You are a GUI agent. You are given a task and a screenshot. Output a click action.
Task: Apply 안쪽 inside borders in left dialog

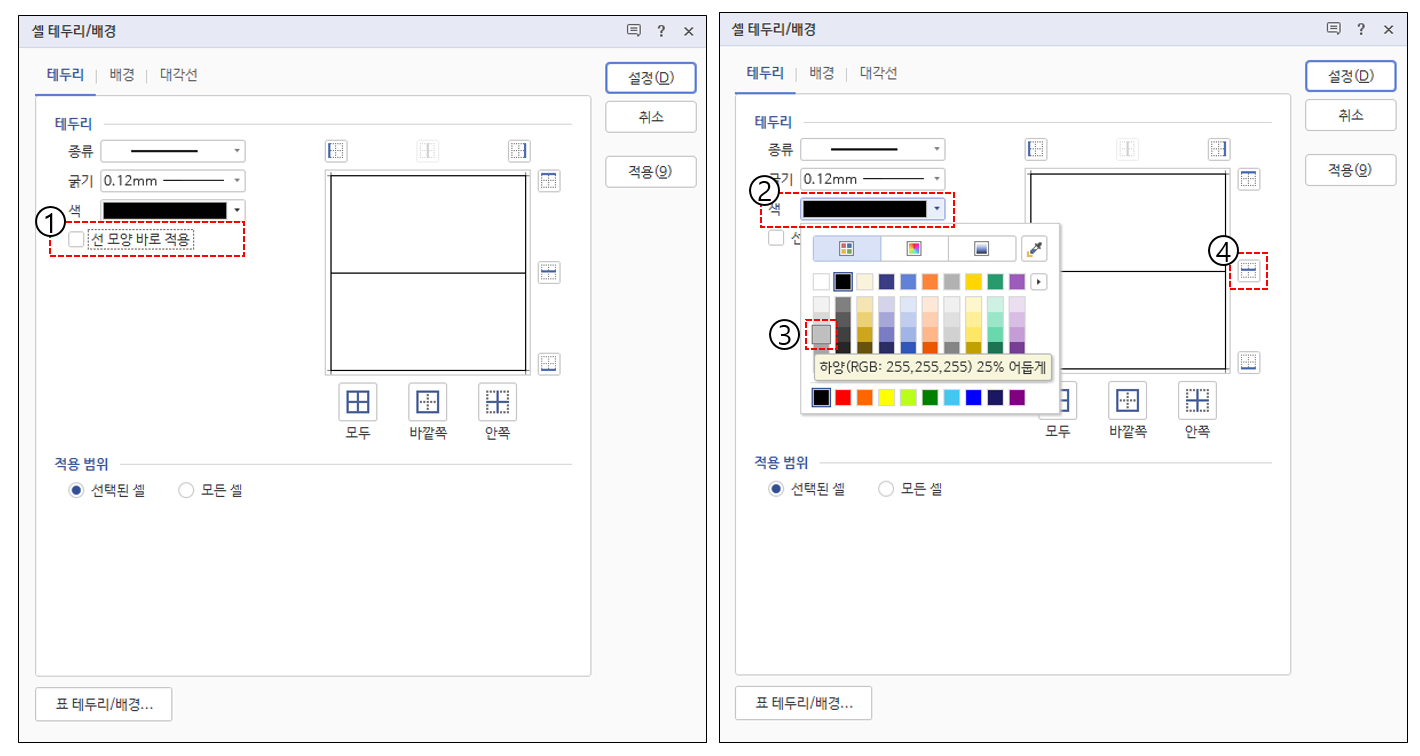[x=497, y=401]
